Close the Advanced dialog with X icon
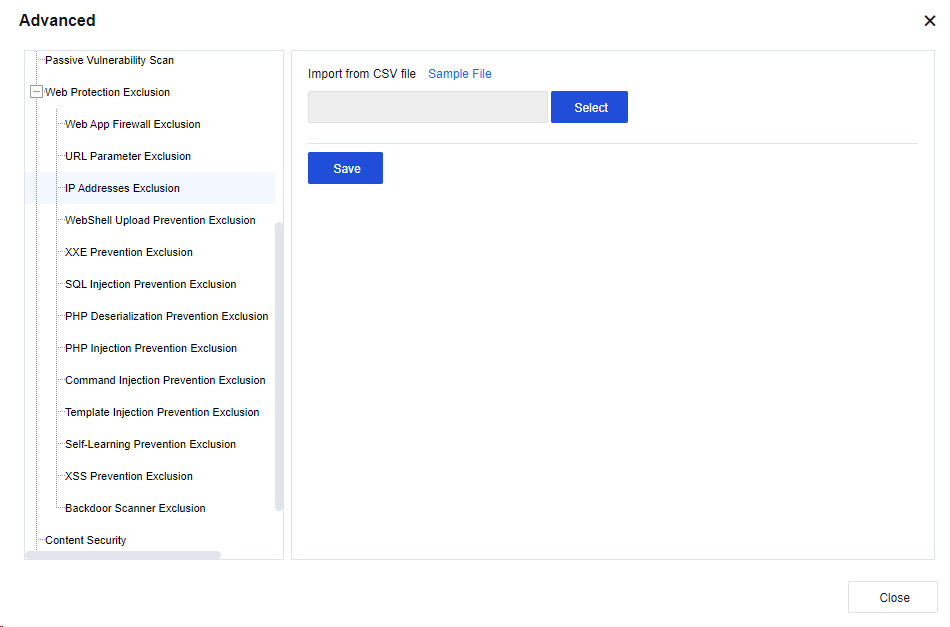 [x=929, y=21]
